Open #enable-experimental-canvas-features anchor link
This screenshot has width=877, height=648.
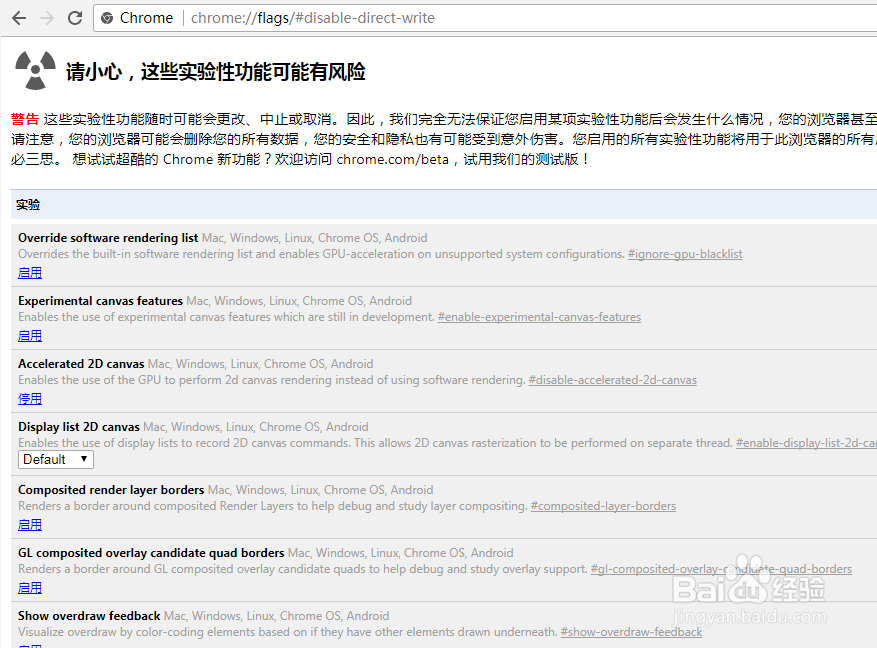click(539, 317)
